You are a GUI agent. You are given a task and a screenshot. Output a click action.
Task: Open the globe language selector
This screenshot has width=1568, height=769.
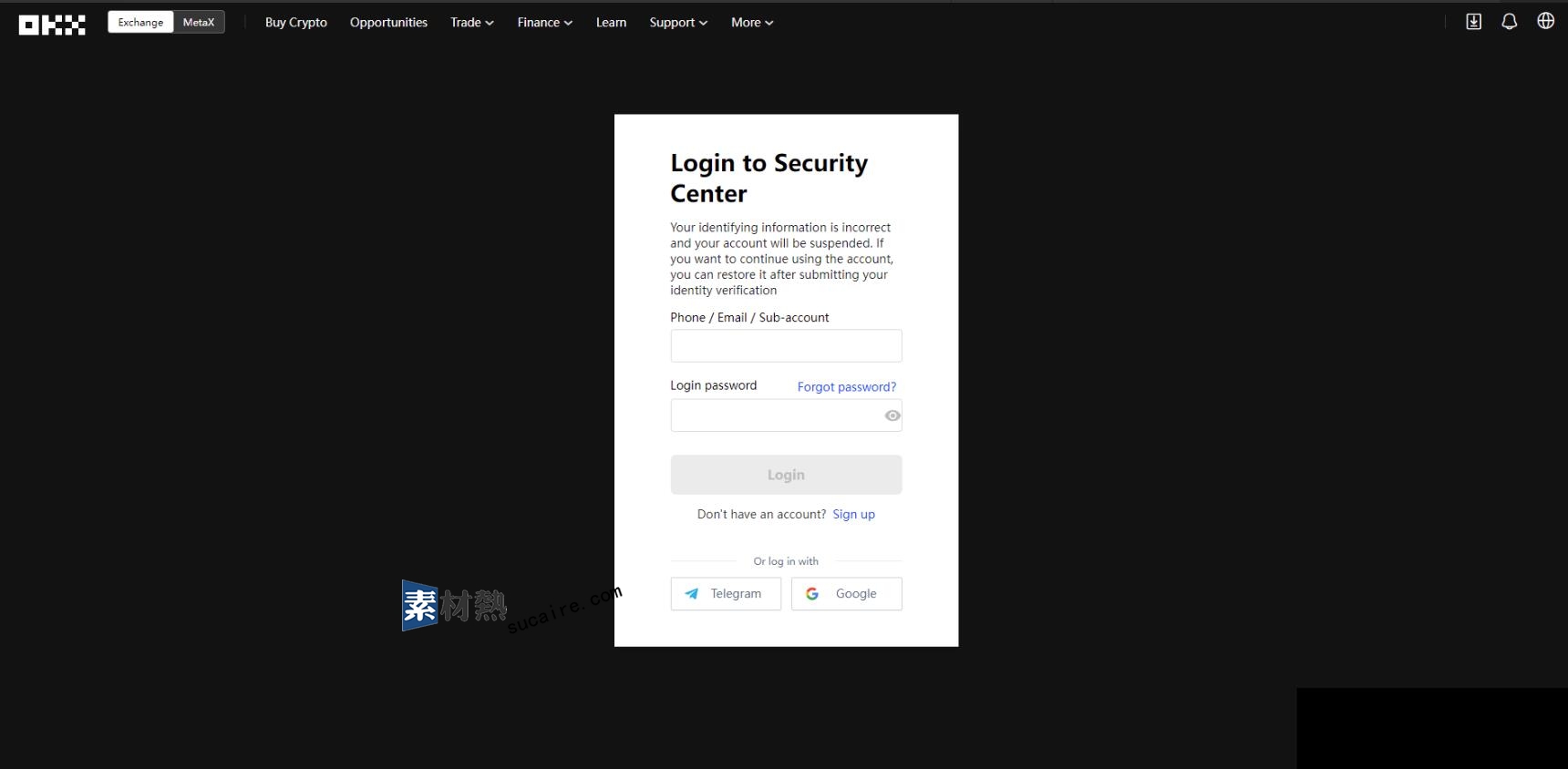click(x=1545, y=21)
